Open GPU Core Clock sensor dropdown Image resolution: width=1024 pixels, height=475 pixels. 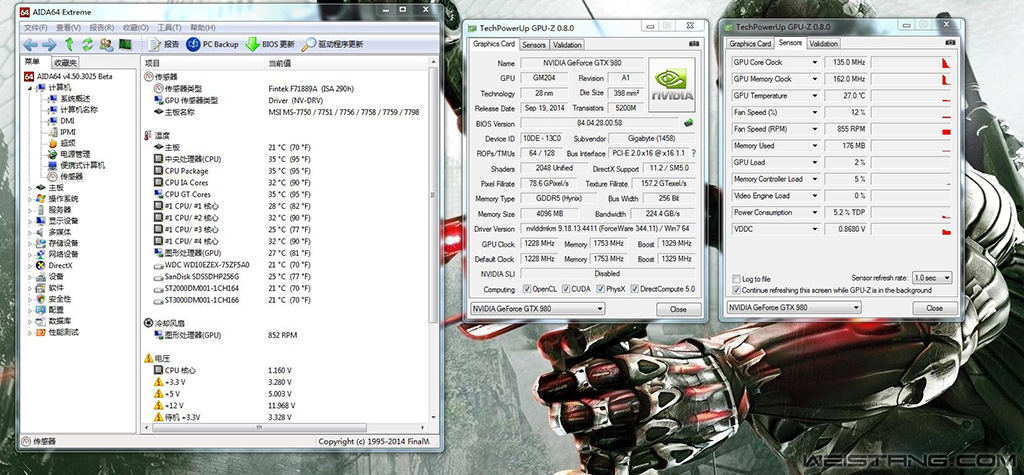click(814, 63)
